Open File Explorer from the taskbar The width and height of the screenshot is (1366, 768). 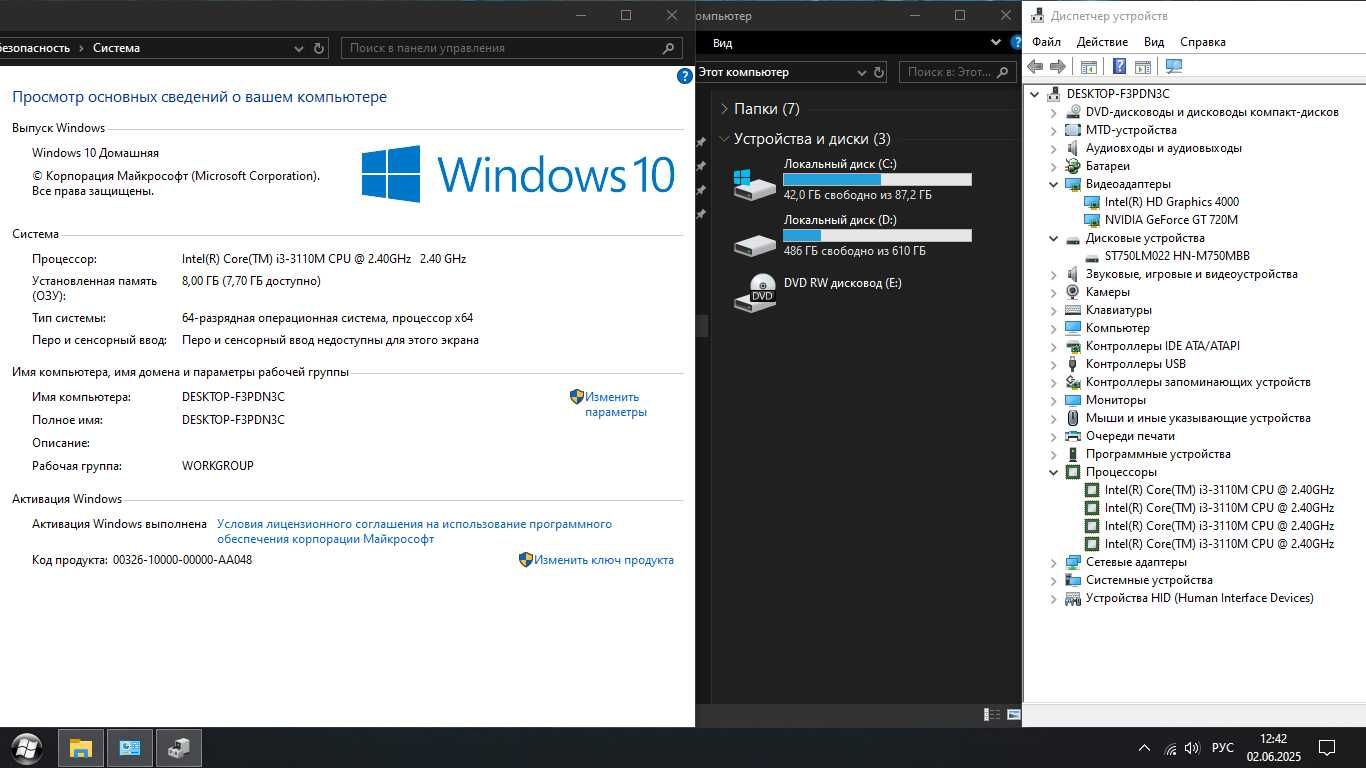click(x=80, y=748)
